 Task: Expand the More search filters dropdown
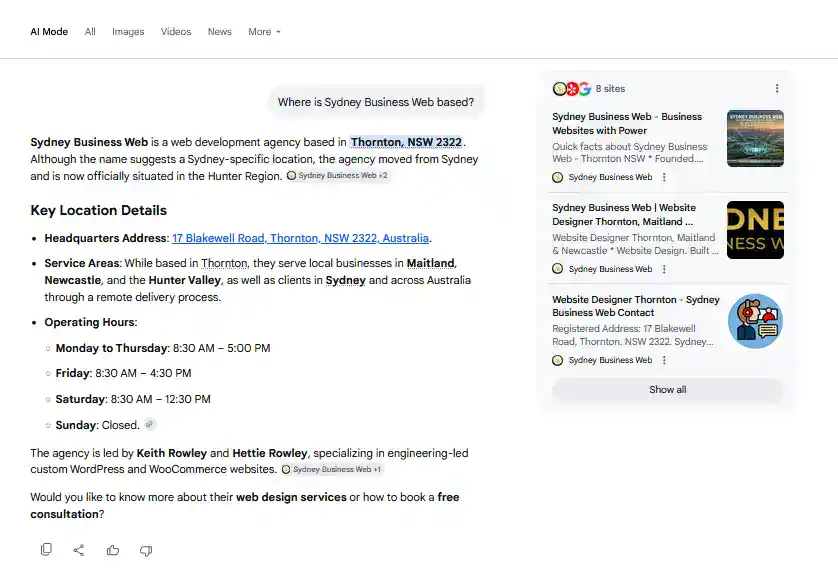tap(264, 32)
